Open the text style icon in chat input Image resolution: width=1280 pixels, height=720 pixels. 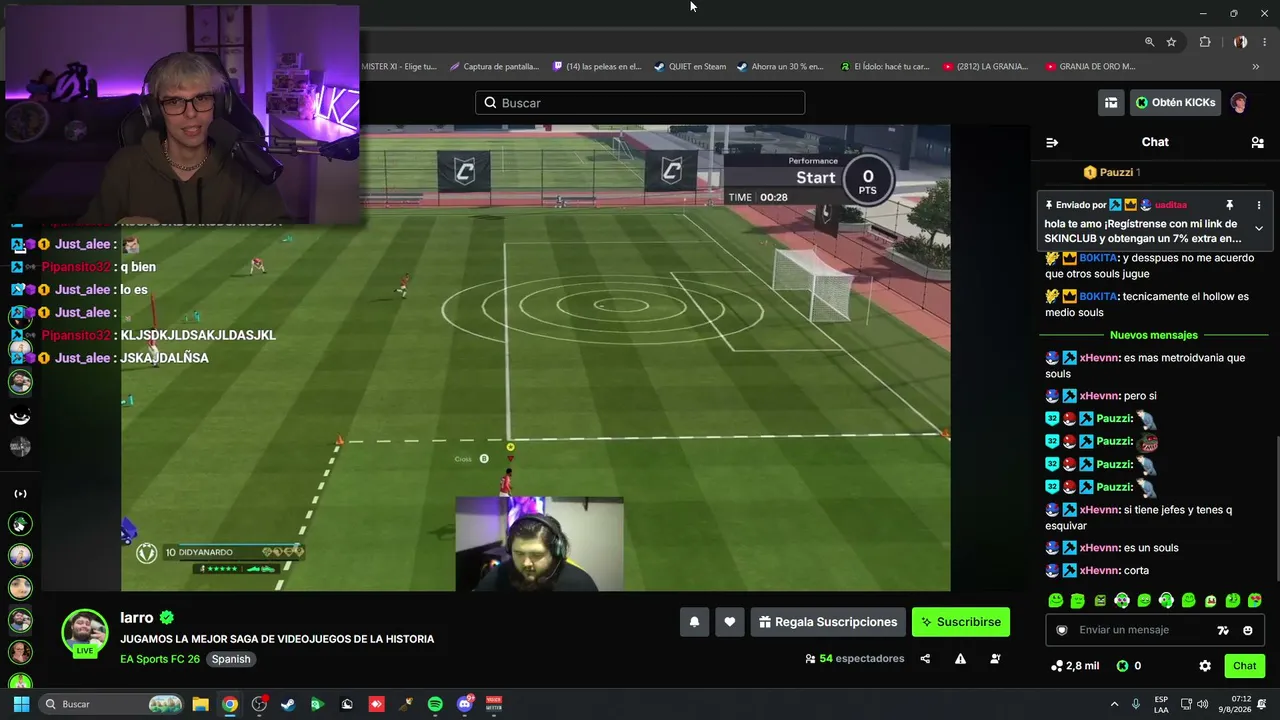pos(1222,630)
